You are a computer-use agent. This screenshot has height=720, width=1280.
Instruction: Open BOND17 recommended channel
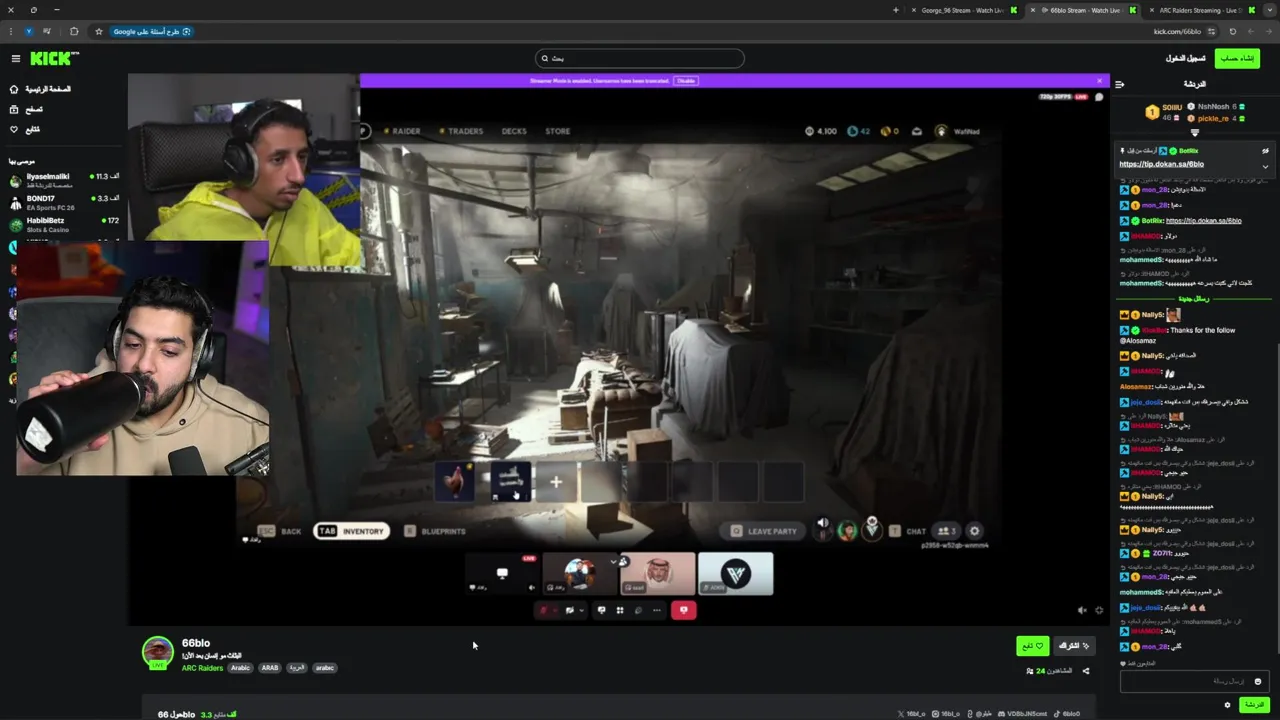coord(62,203)
